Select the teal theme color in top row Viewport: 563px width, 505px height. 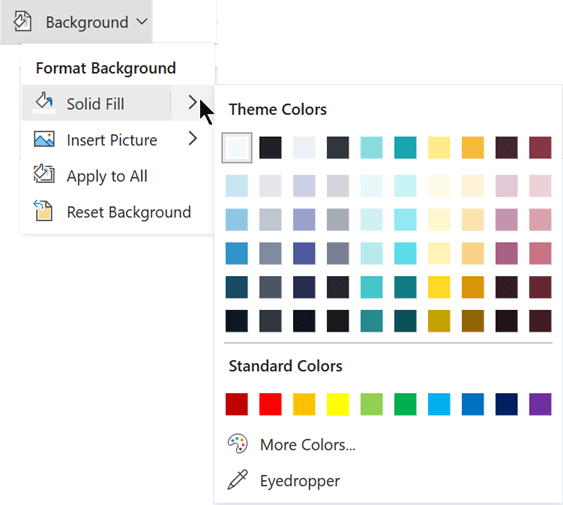(405, 148)
